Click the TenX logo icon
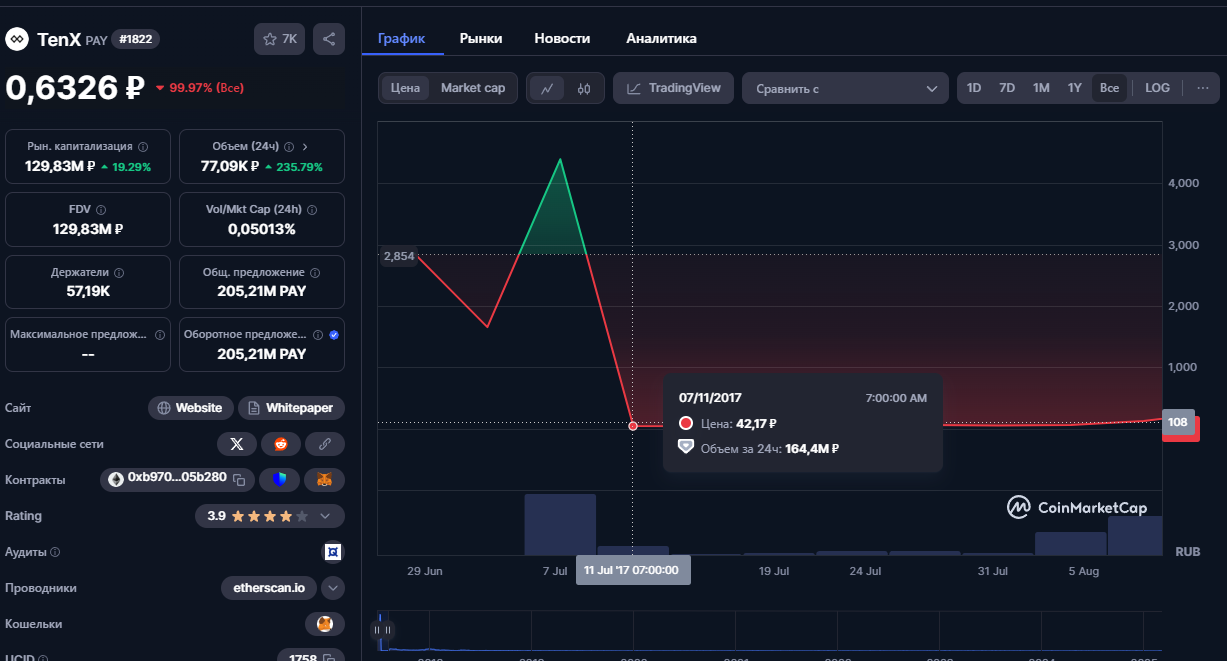The image size is (1227, 661). (17, 40)
